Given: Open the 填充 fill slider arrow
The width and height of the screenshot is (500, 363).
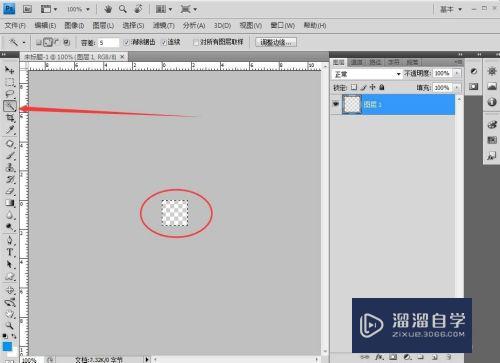Looking at the screenshot, I should click(457, 88).
